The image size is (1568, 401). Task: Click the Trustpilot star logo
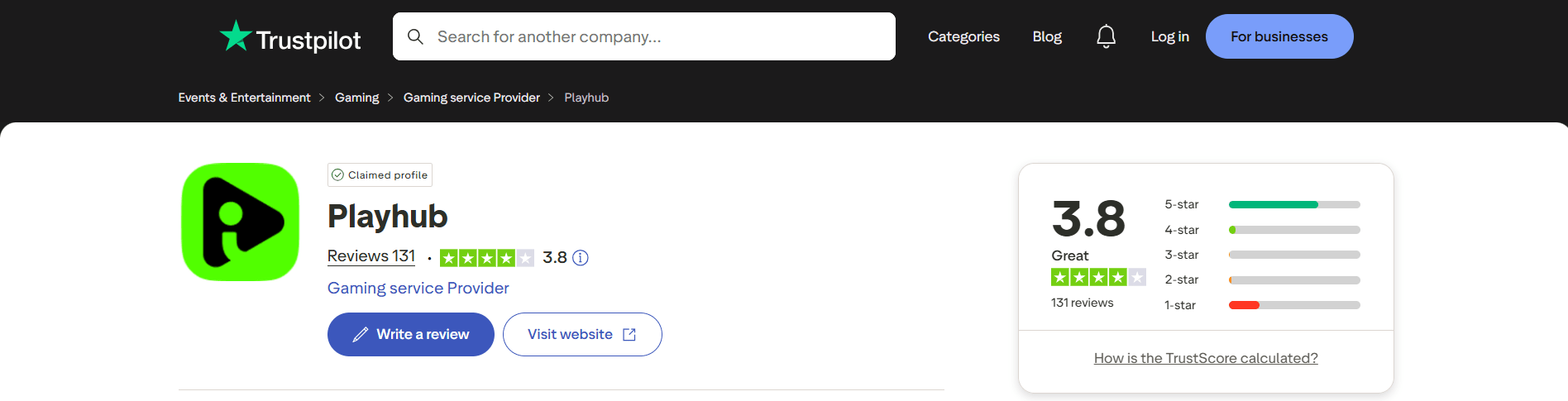(x=236, y=36)
